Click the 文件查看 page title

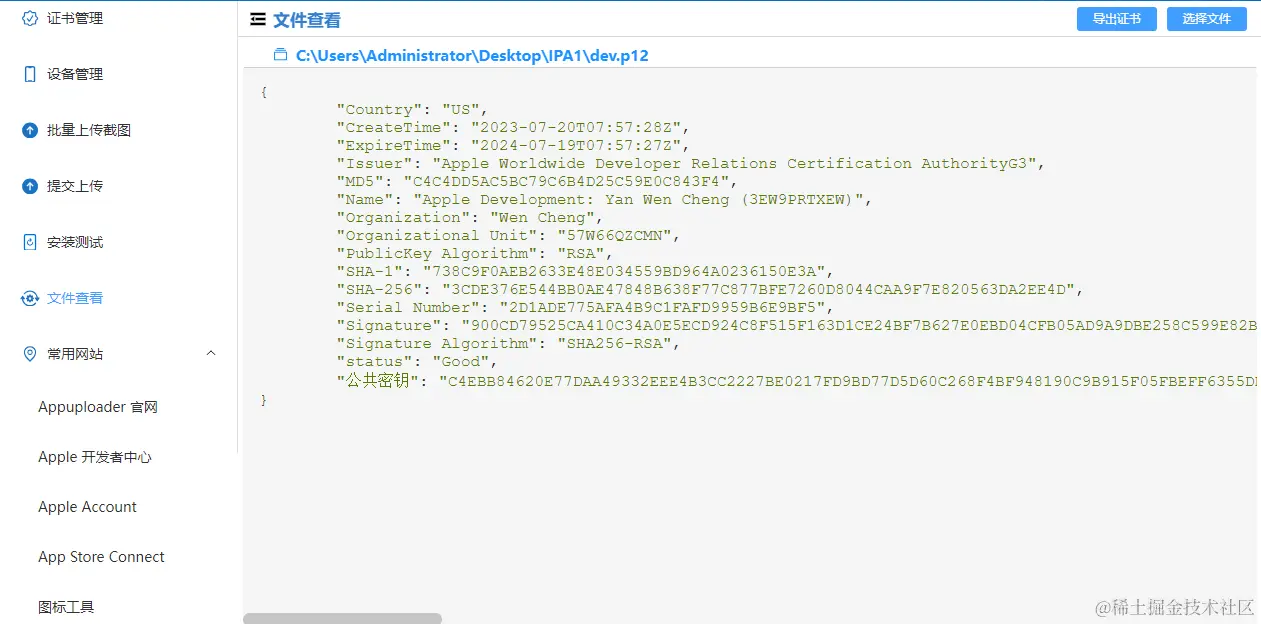[x=307, y=20]
